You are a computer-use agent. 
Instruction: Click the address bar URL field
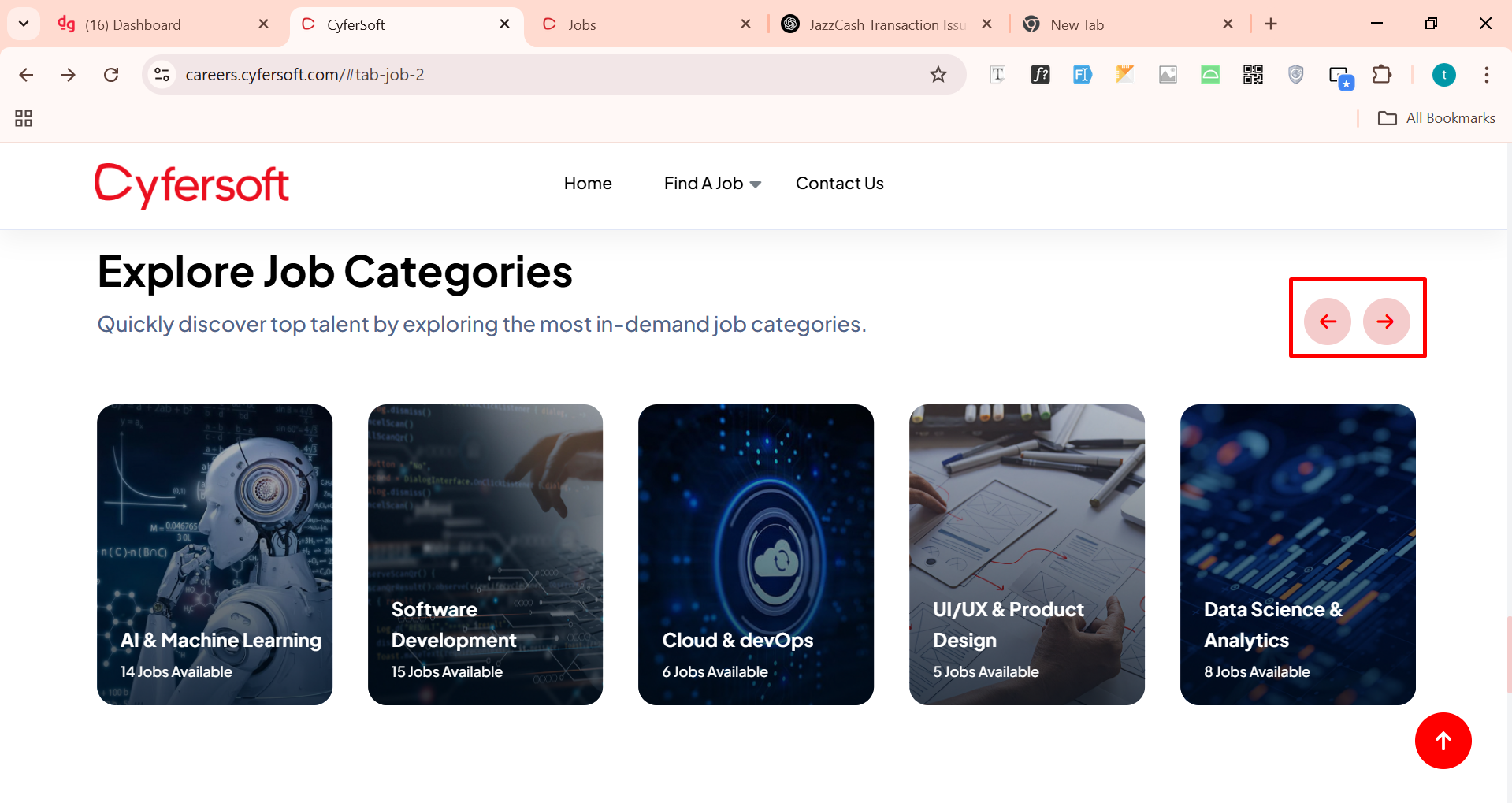tap(536, 75)
